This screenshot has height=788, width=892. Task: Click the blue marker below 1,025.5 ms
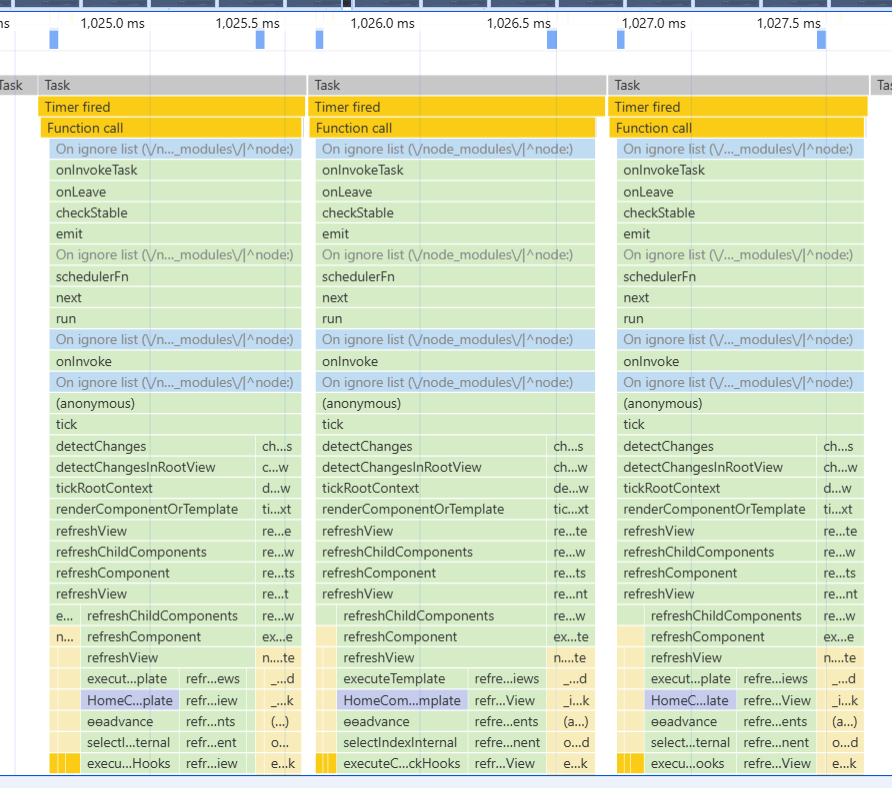tap(260, 39)
